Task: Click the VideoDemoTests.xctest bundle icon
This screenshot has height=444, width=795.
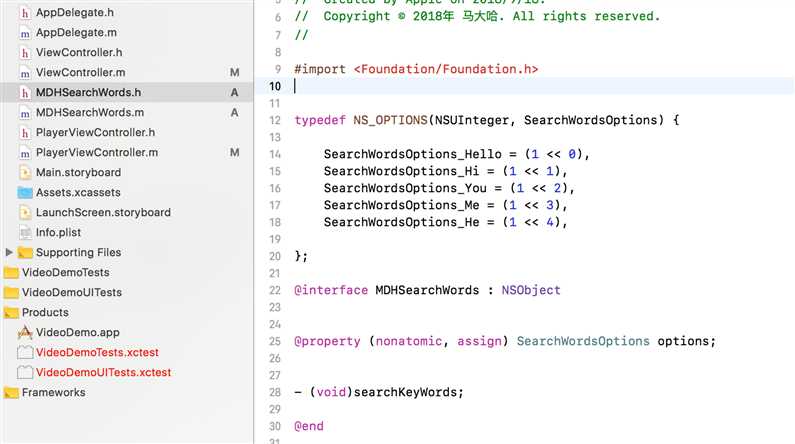Action: (x=24, y=352)
